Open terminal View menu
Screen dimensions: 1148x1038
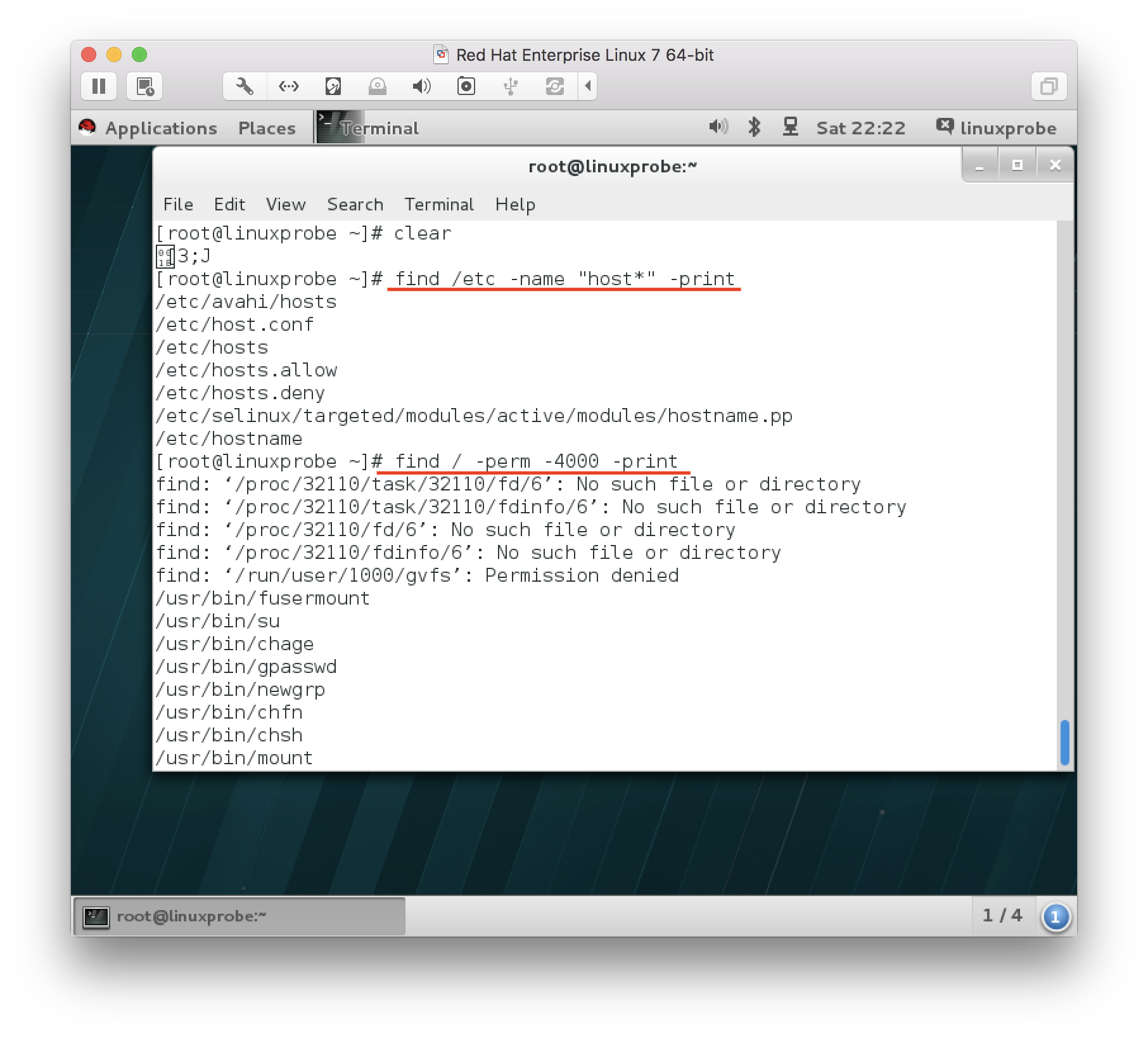(286, 204)
